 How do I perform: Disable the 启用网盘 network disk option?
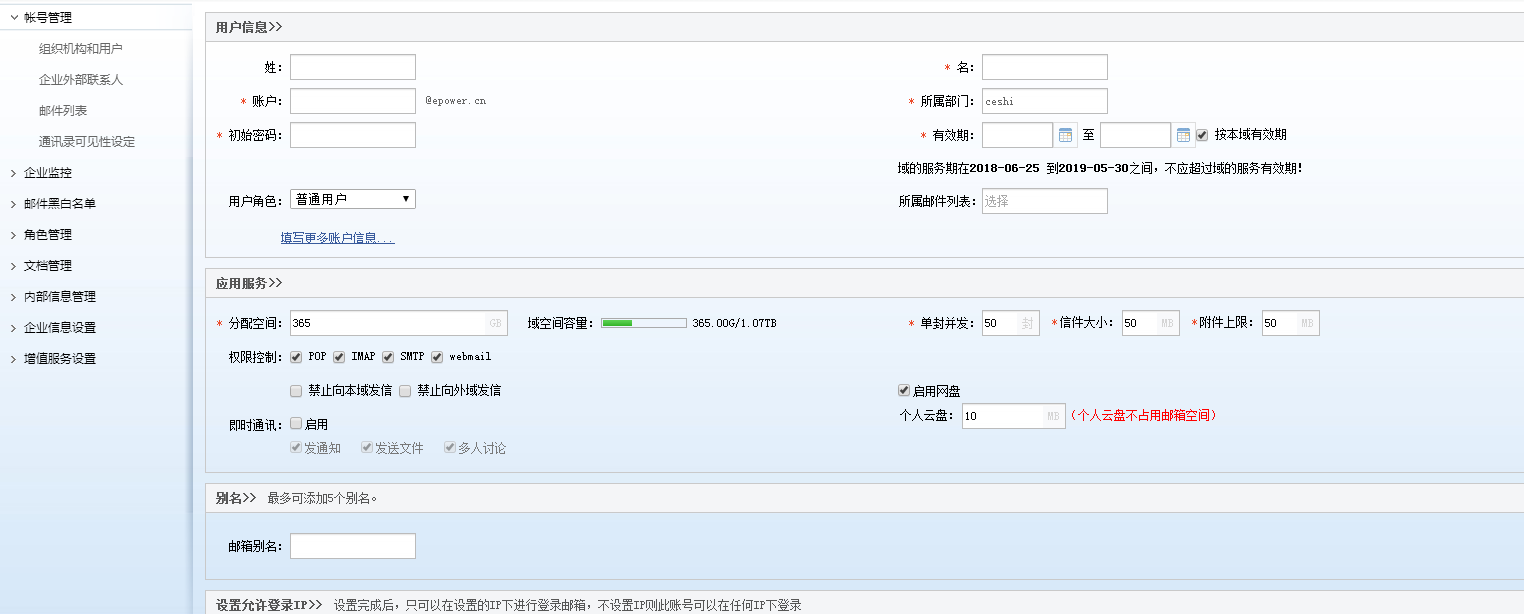[x=902, y=391]
